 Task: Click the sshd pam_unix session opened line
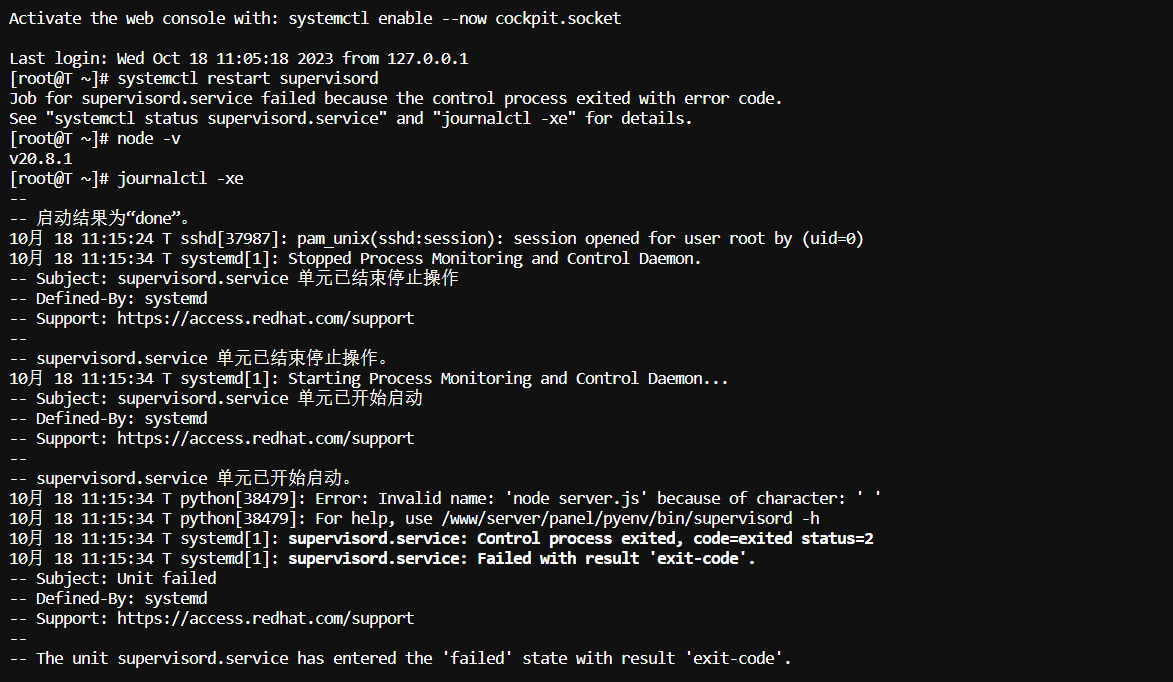pyautogui.click(x=436, y=239)
